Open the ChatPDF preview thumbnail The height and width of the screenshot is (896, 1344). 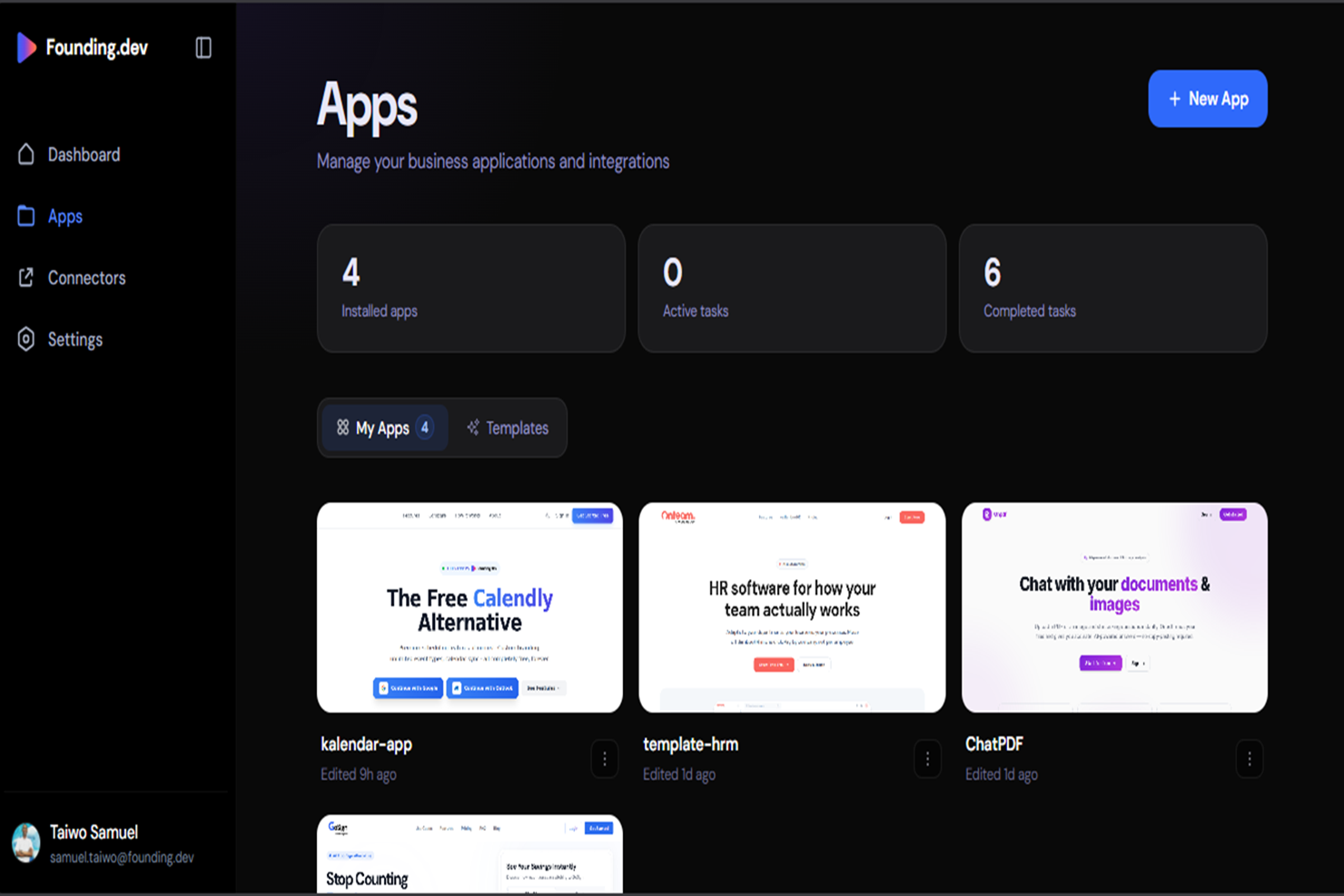click(1114, 607)
